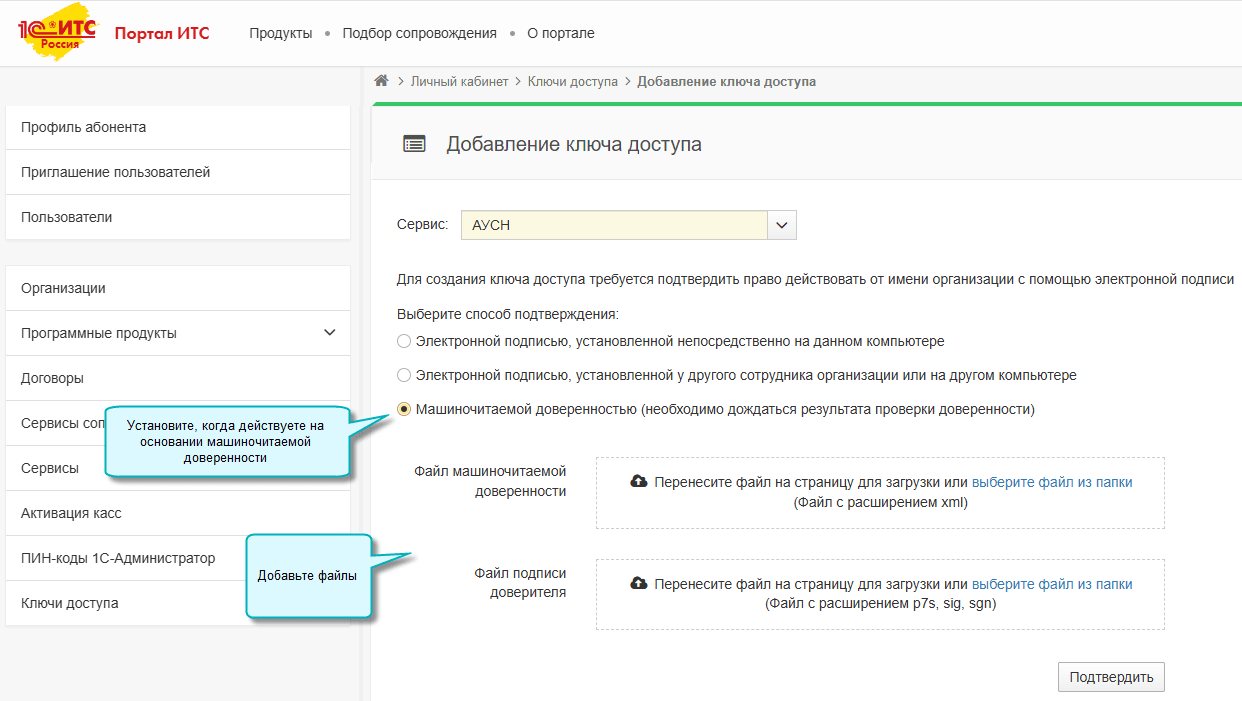1242x701 pixels.
Task: Click the home icon in breadcrumbs
Action: 381,81
